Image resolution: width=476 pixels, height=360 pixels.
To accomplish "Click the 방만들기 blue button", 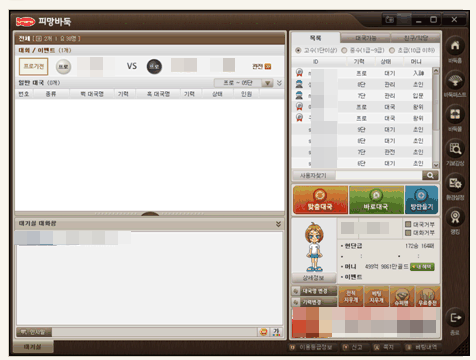I will 421,200.
